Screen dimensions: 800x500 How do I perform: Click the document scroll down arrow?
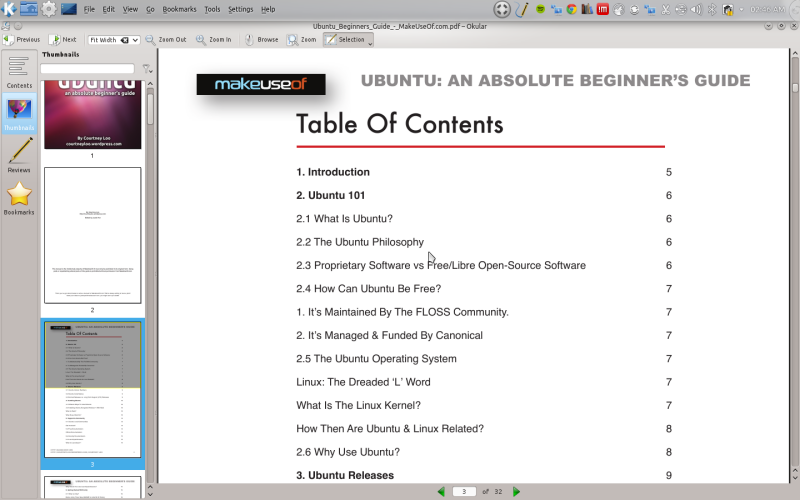794,478
